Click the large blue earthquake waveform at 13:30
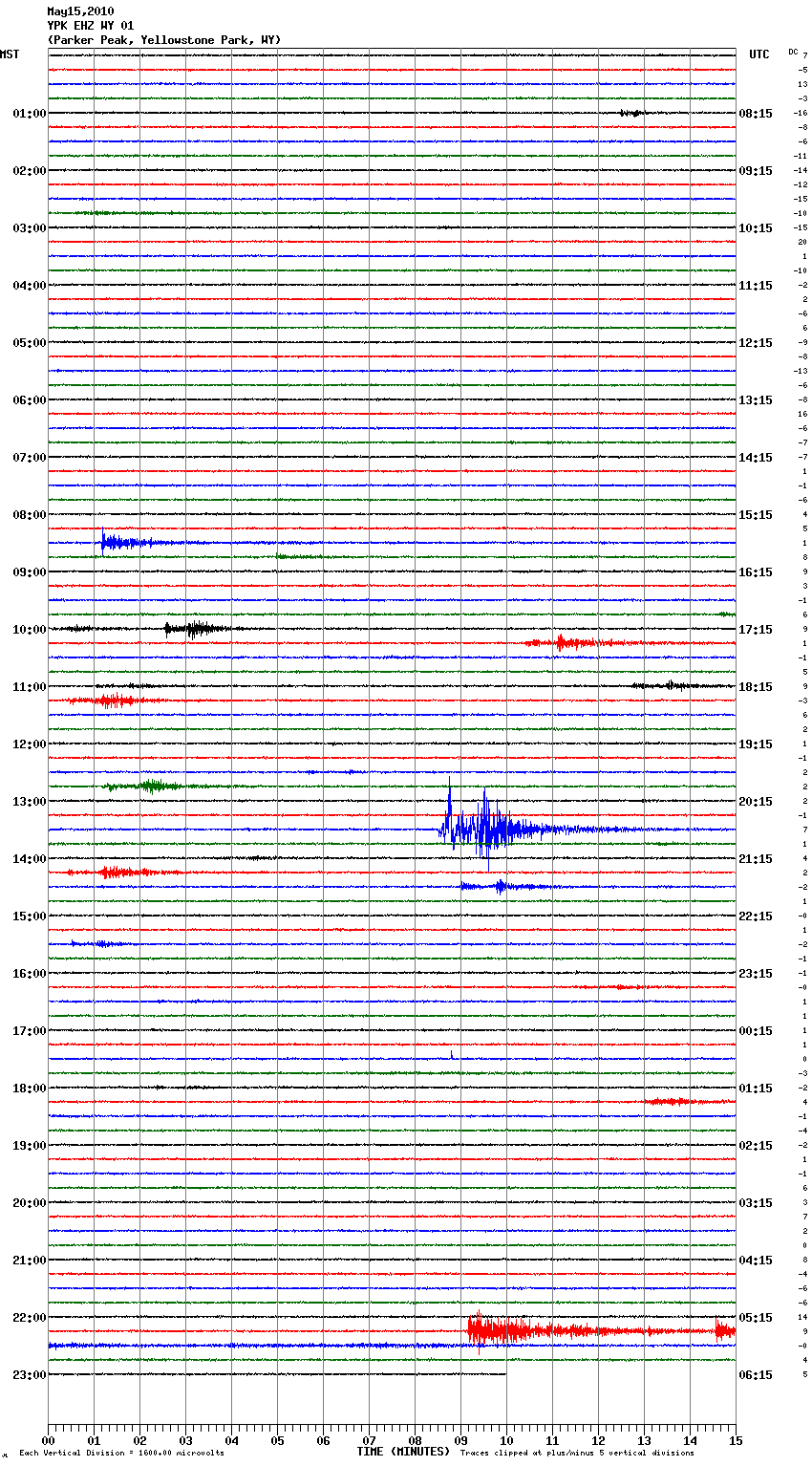812x1466 pixels. click(487, 828)
